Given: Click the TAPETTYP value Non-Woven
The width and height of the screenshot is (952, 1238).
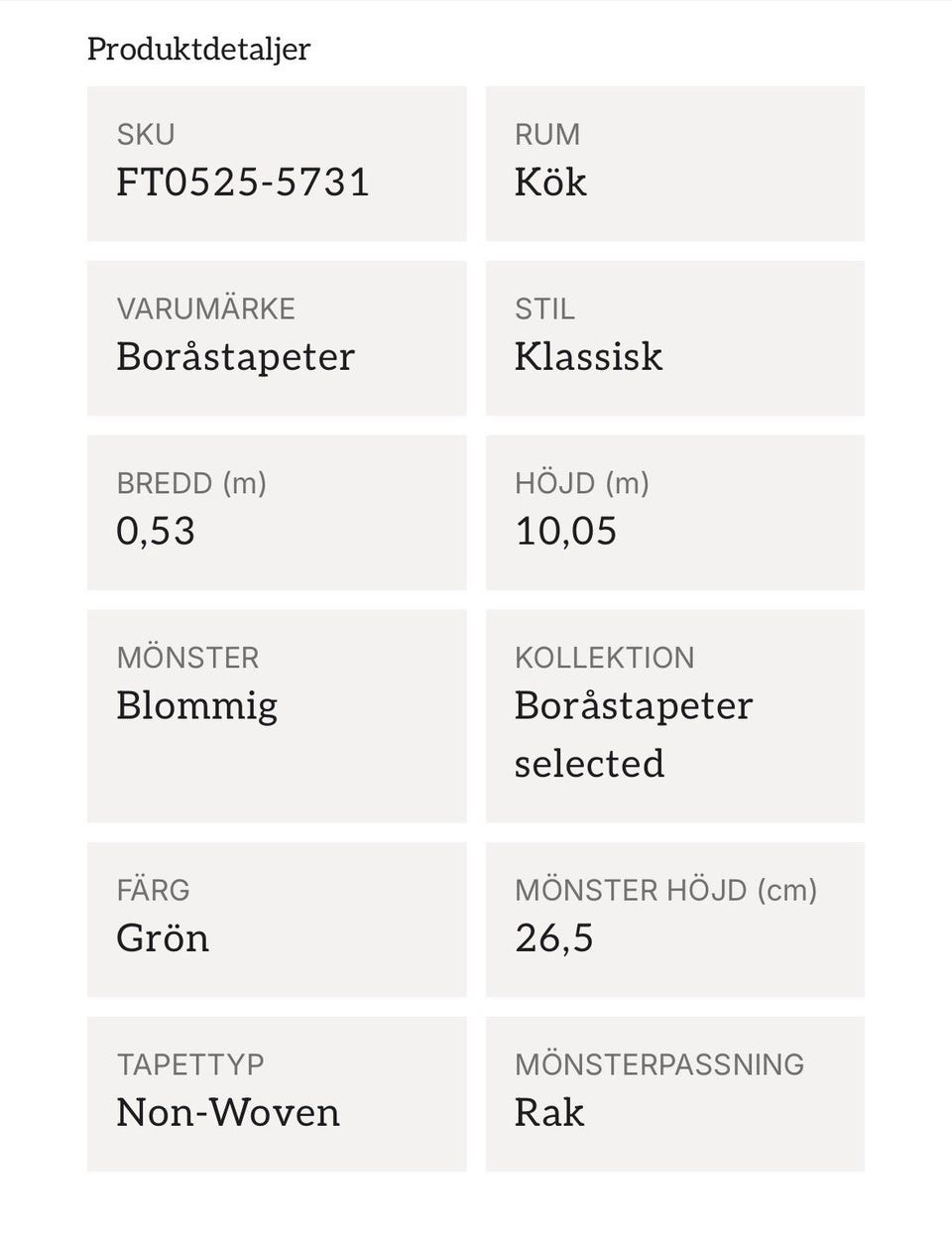Looking at the screenshot, I should (x=228, y=1113).
